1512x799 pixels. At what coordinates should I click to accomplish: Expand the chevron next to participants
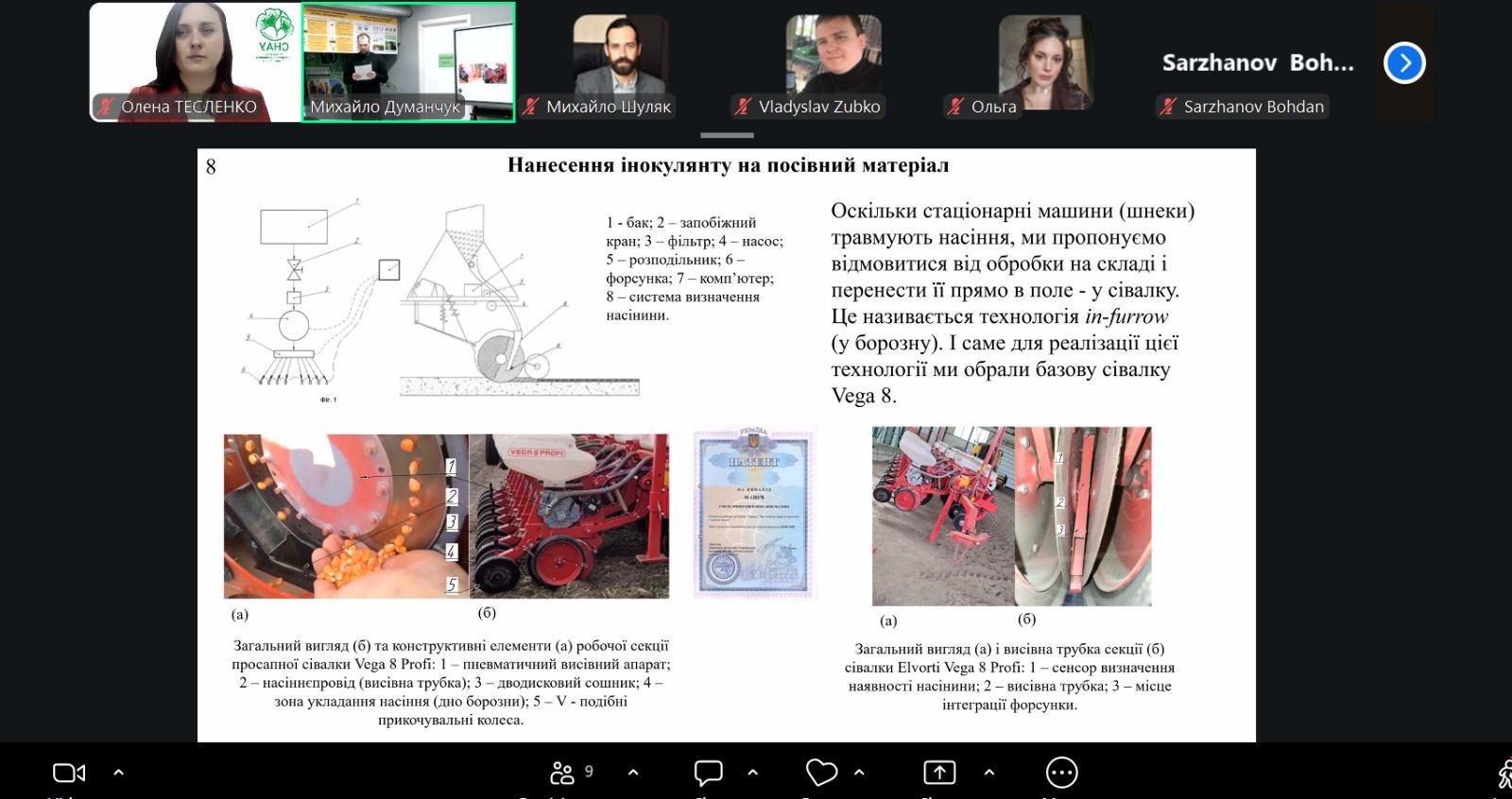pyautogui.click(x=633, y=773)
